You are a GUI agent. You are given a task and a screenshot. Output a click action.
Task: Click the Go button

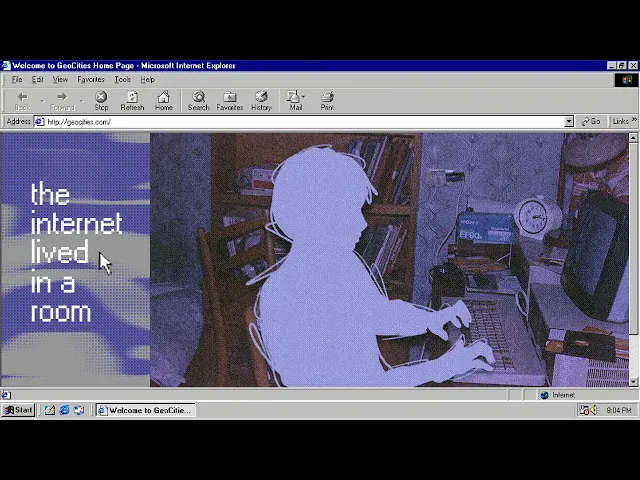591,122
